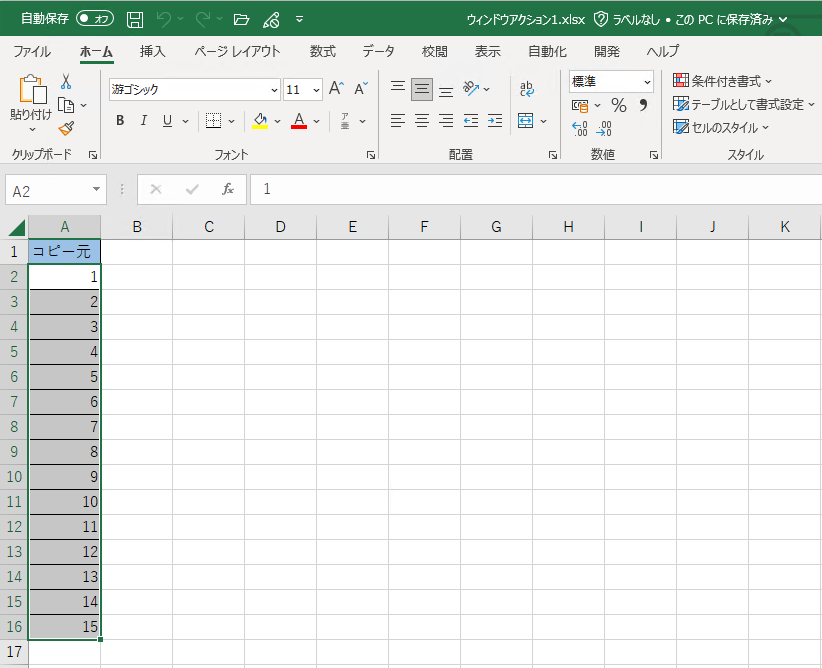Switch to the 挿入 ribbon tab
The image size is (822, 668).
[x=153, y=51]
